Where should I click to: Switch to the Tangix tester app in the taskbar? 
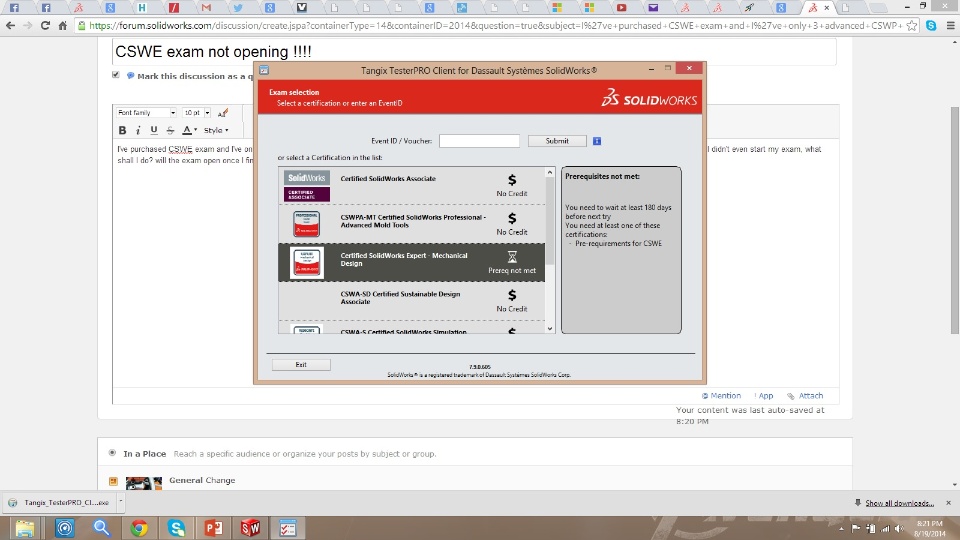pos(288,528)
